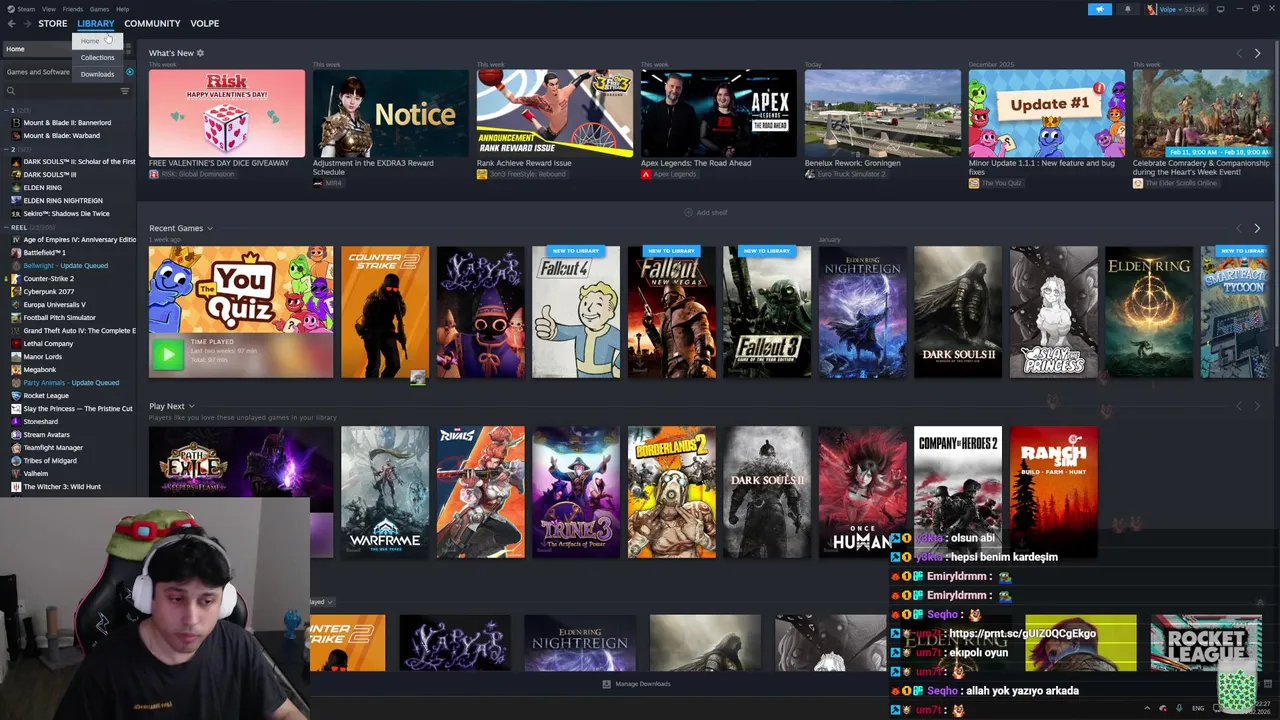This screenshot has height=720, width=1280.
Task: Click Manage Downloads icon at bottom
Action: (x=606, y=684)
